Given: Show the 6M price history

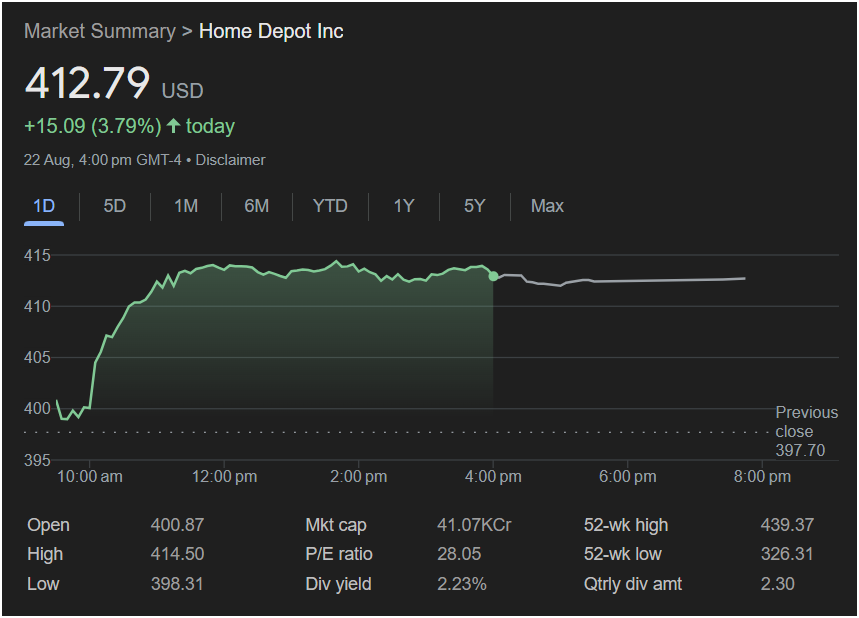Looking at the screenshot, I should 257,206.
